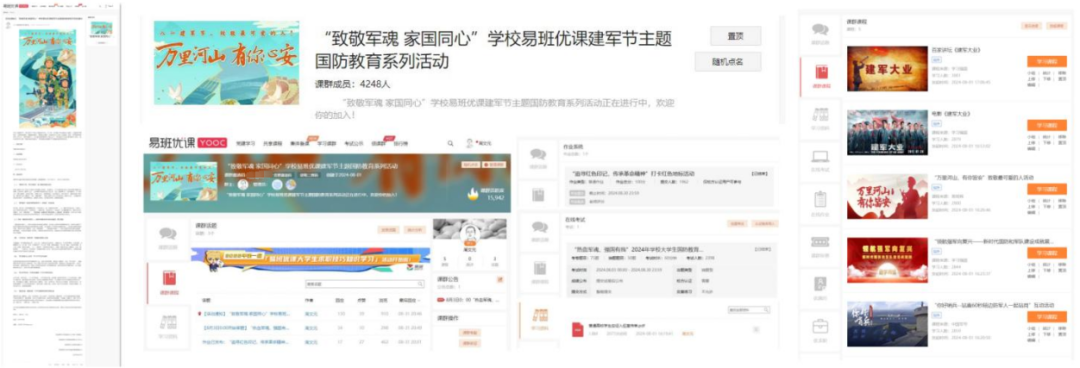
Task: Open the edit icon beside 课群公告
Action: point(499,280)
